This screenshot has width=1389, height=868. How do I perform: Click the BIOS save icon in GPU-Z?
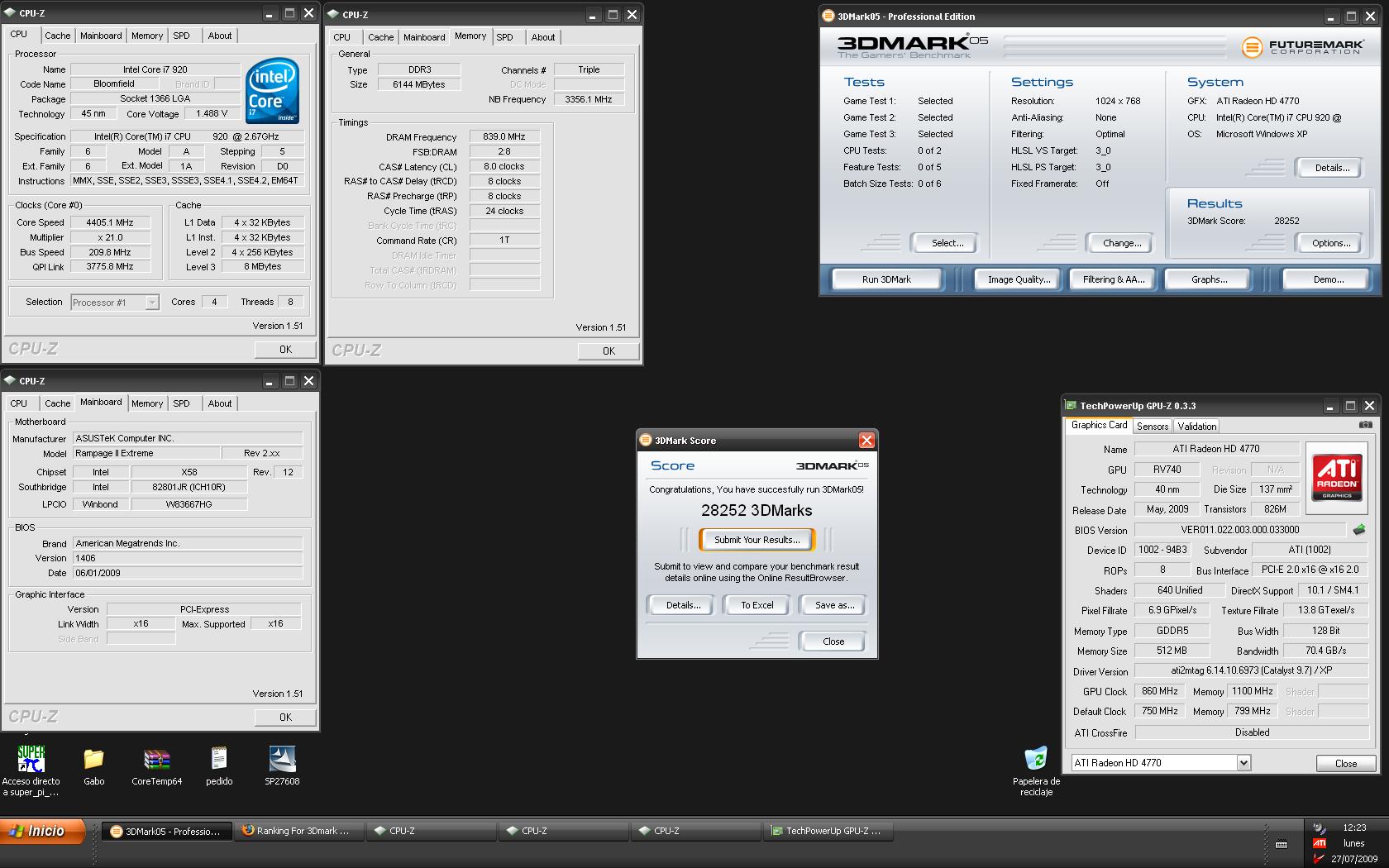point(1358,529)
